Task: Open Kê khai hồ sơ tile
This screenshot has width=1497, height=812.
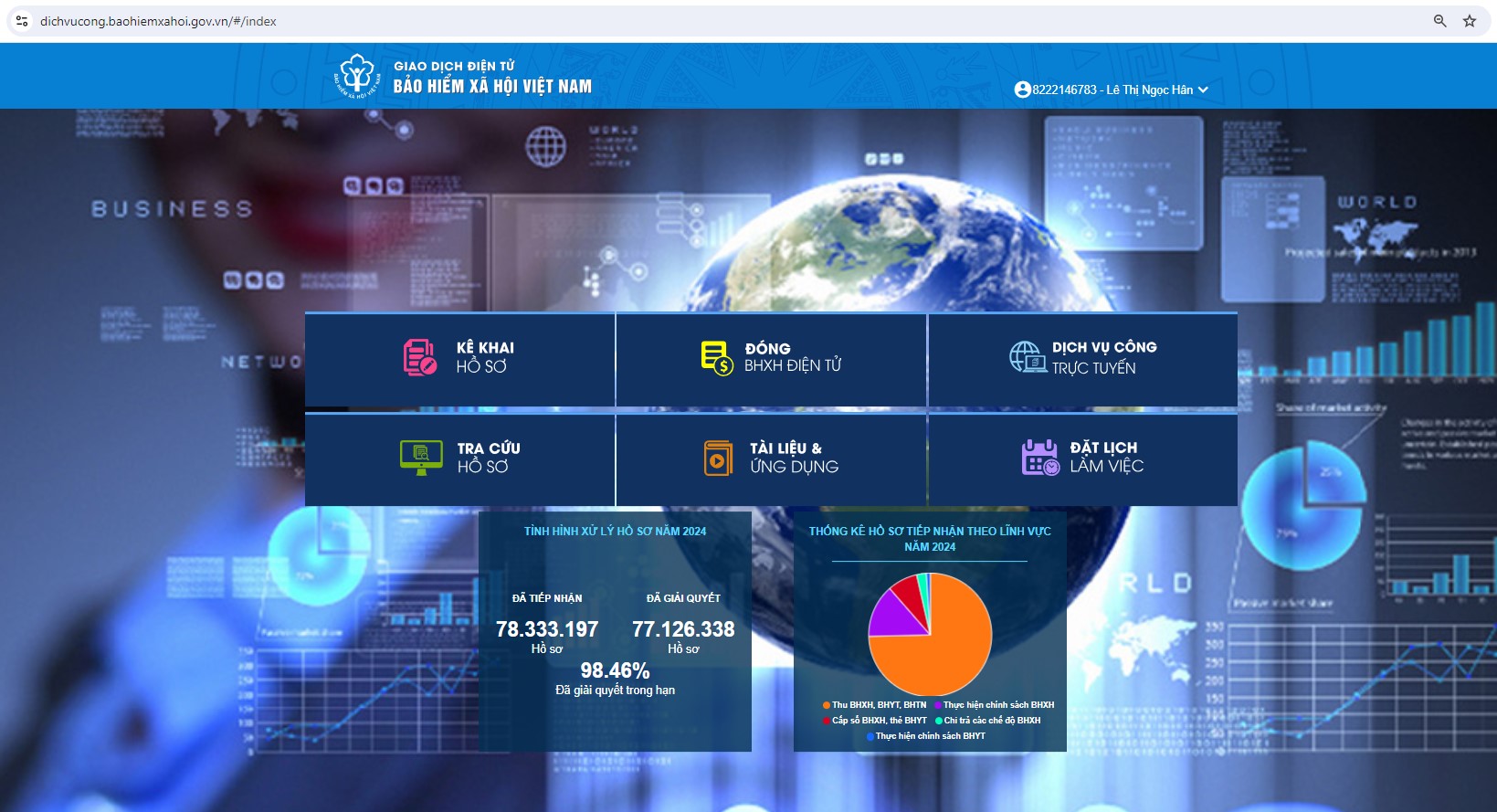Action: click(x=459, y=359)
